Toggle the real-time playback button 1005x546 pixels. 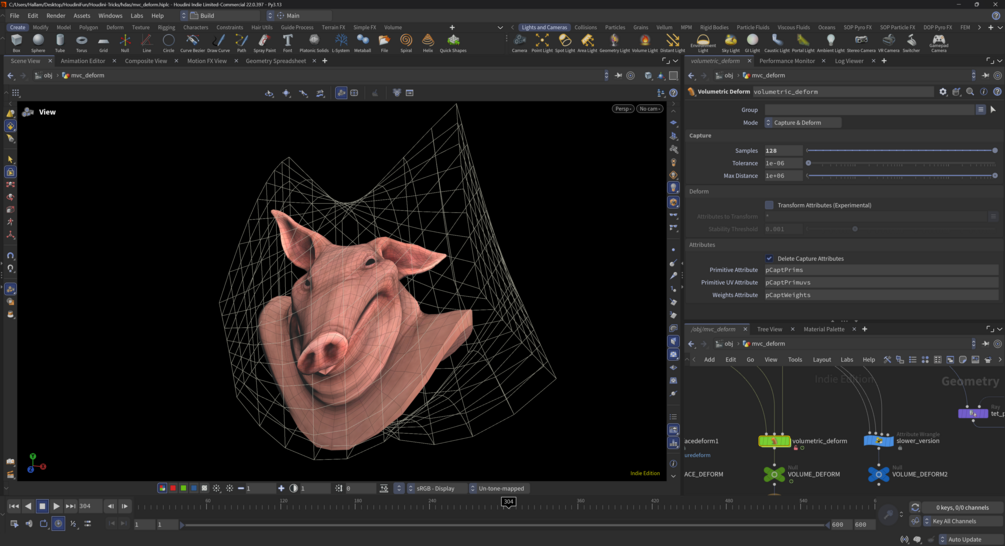[58, 524]
